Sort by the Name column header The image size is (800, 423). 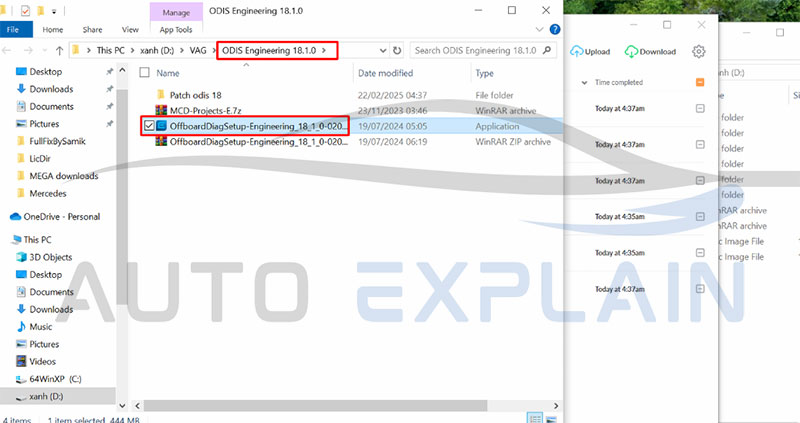pos(168,73)
